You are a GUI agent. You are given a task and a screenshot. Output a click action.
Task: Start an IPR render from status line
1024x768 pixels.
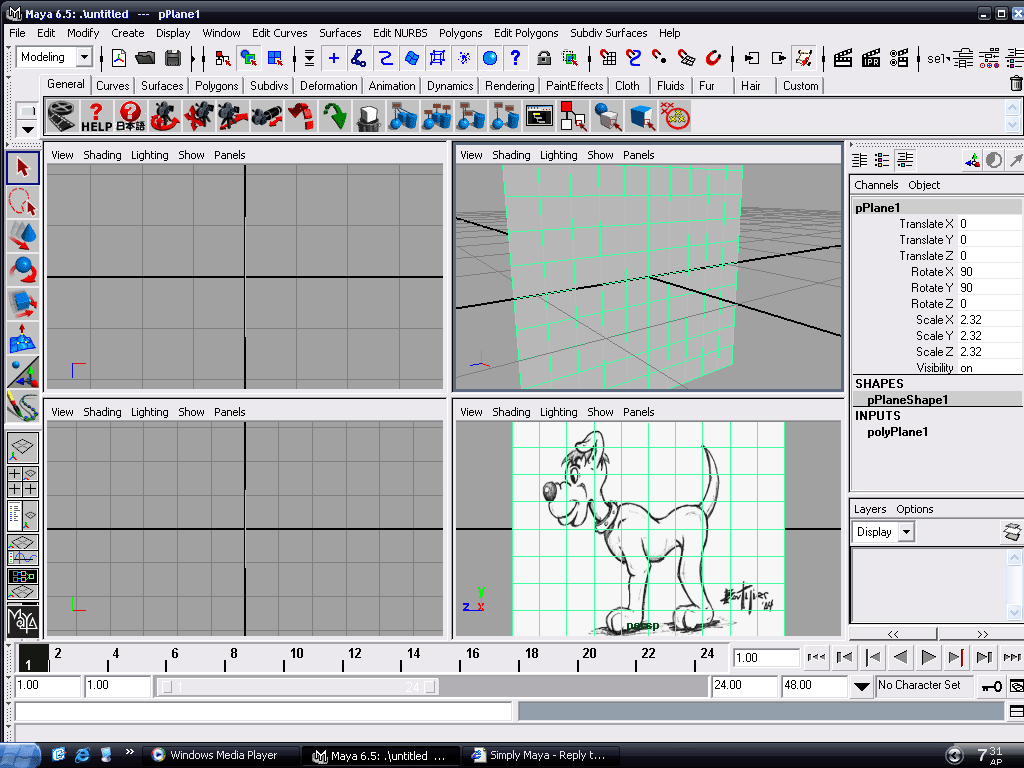tap(871, 58)
